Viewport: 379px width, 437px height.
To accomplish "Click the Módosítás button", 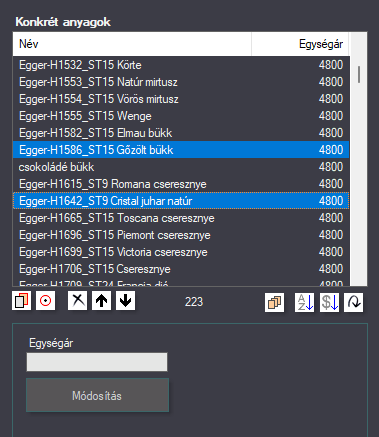I will pyautogui.click(x=97, y=395).
